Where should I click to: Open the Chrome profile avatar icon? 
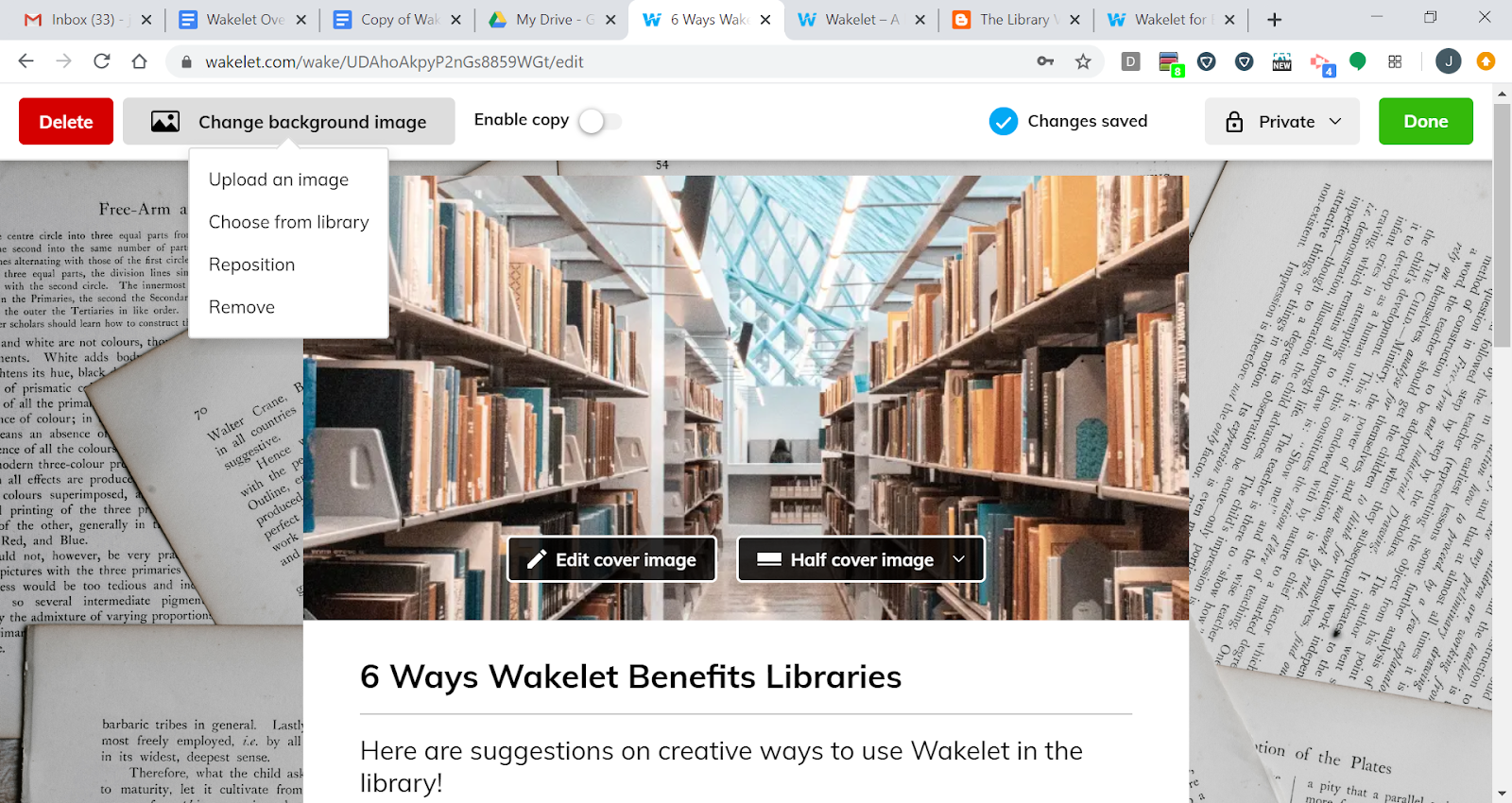tap(1448, 61)
